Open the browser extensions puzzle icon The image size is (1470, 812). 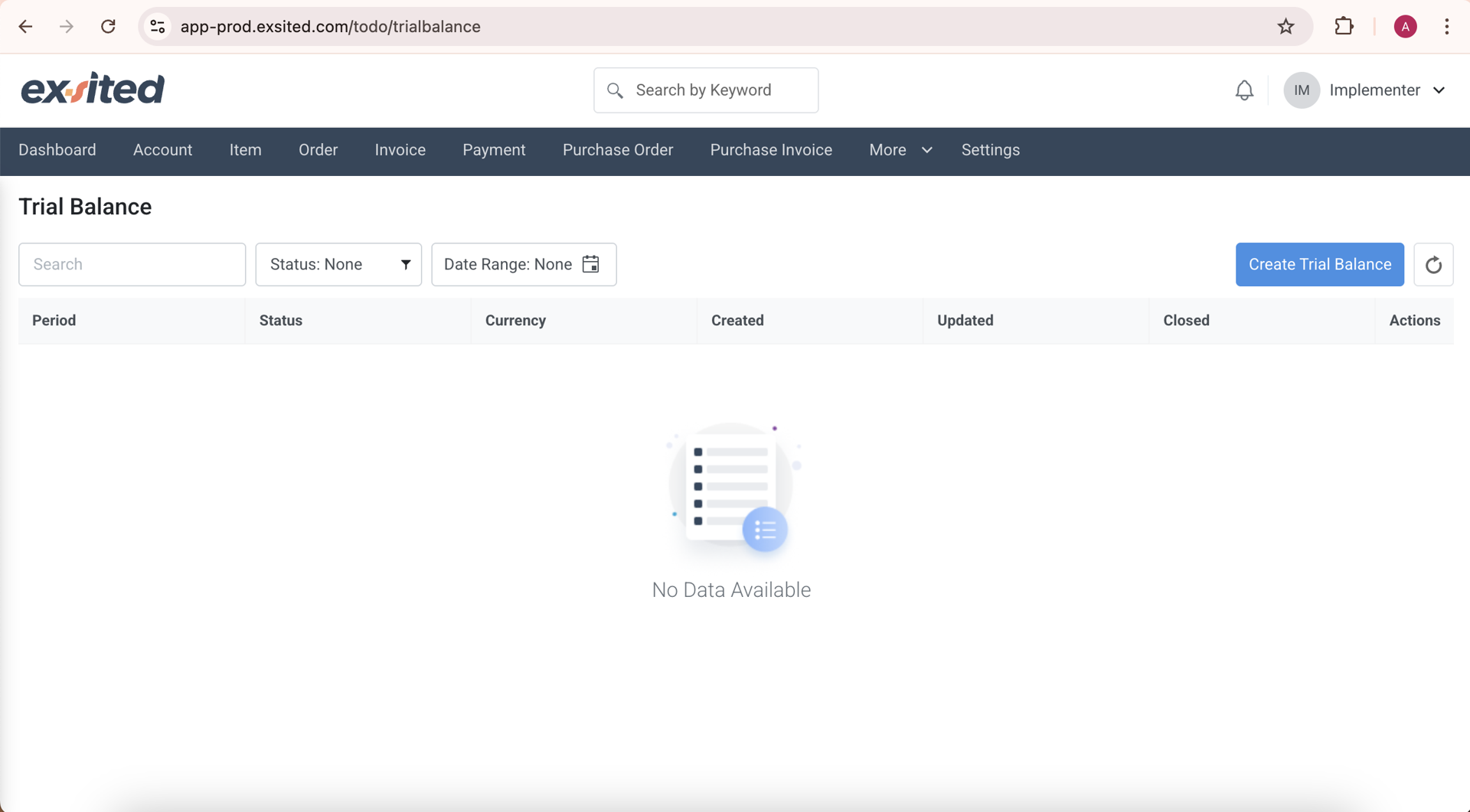(x=1344, y=27)
